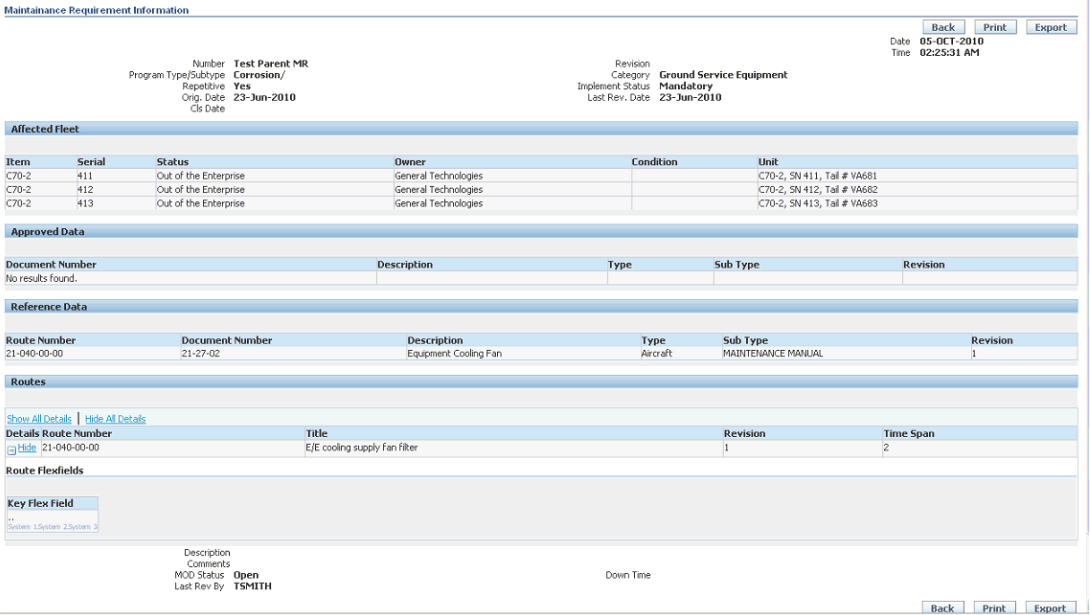The width and height of the screenshot is (1090, 615).
Task: Click MAINTENANCE MANUAL sub type cell
Action: (773, 353)
